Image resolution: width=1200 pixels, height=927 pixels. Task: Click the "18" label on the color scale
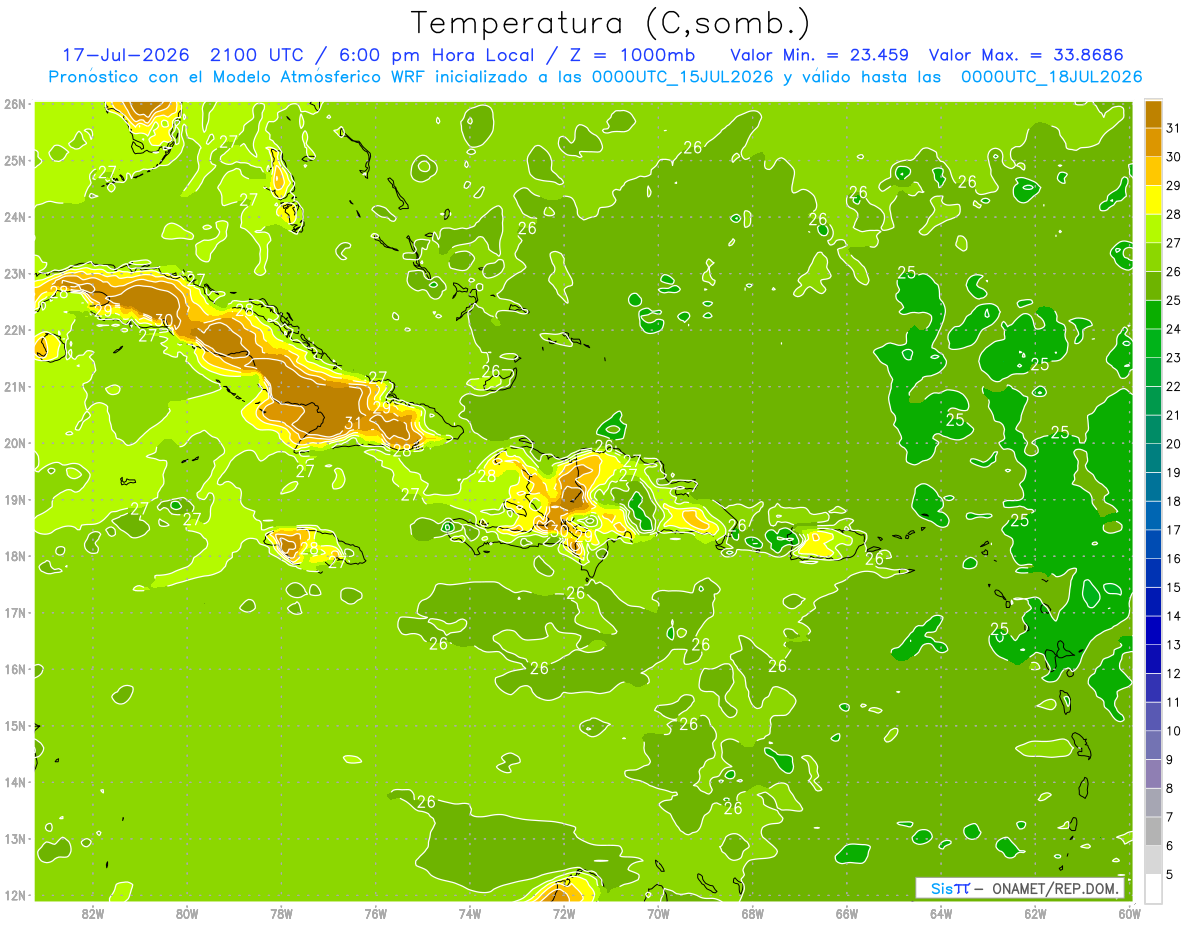pyautogui.click(x=1174, y=501)
